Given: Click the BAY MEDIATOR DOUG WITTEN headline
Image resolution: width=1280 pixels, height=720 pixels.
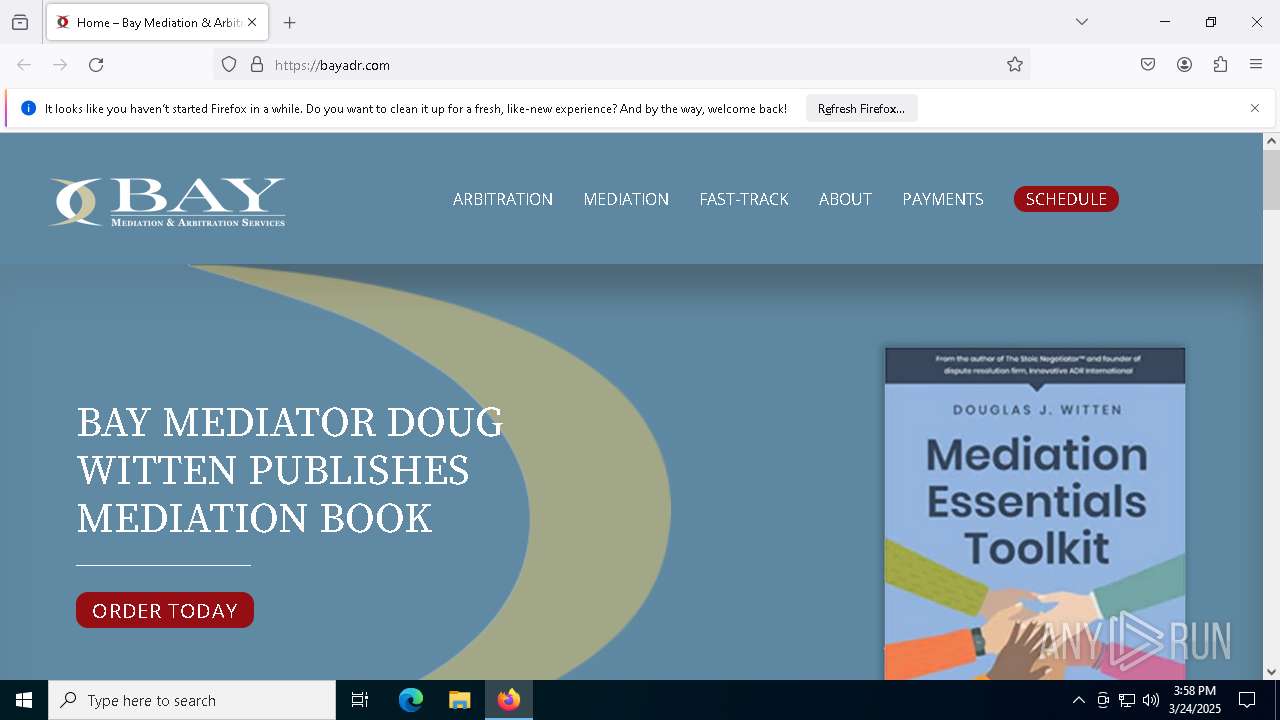Looking at the screenshot, I should tap(290, 470).
